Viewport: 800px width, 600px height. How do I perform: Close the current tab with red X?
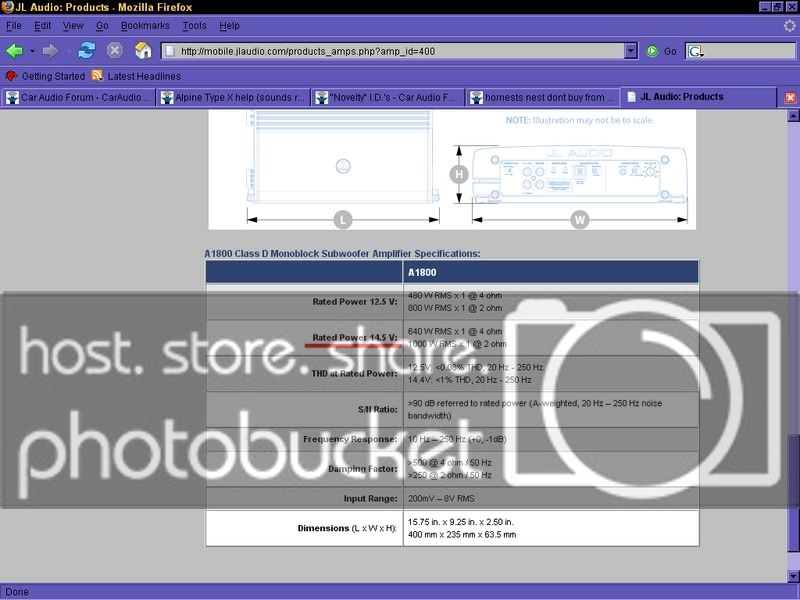point(790,97)
